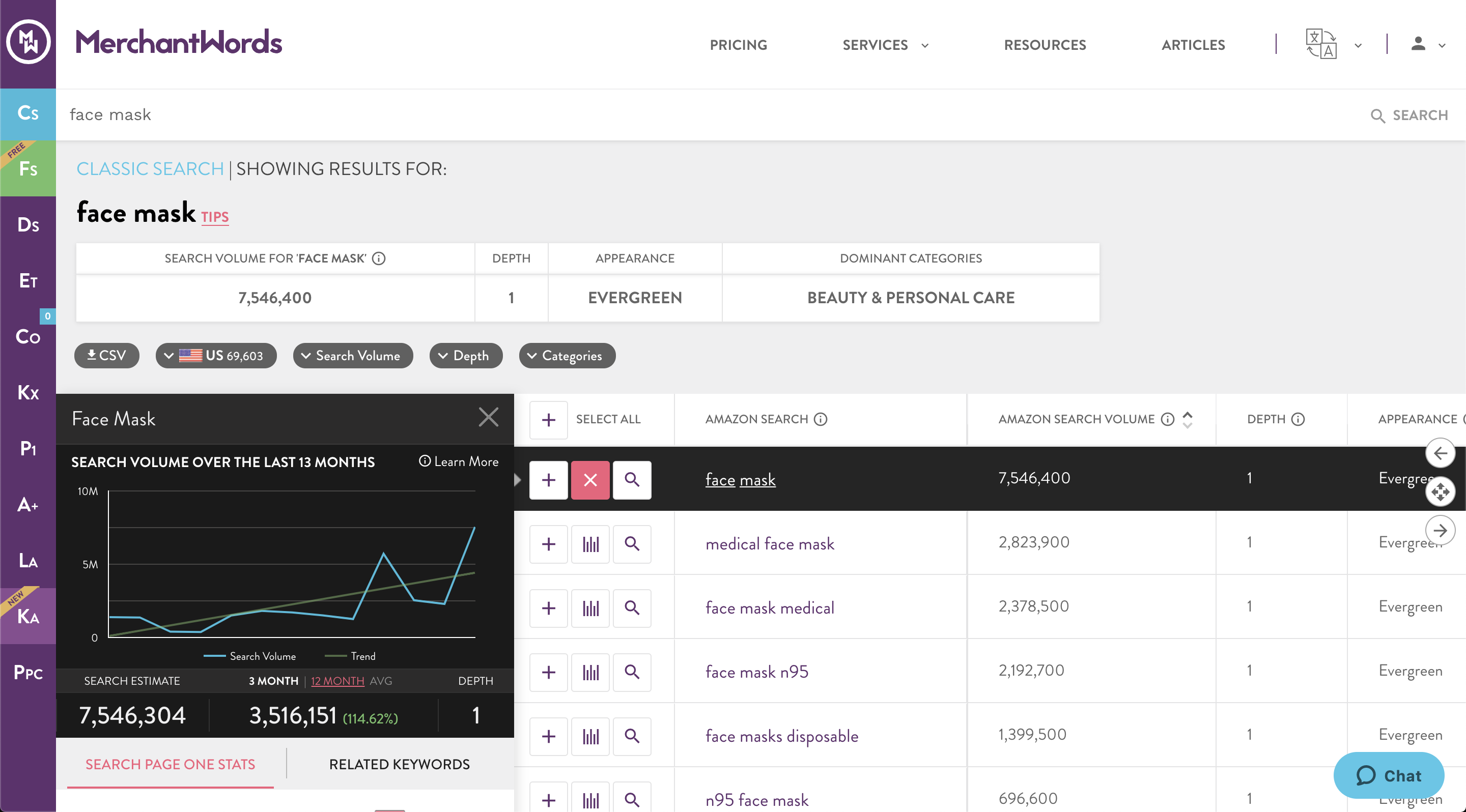The image size is (1466, 812).
Task: Switch to Search Page One Stats tab
Action: point(170,764)
